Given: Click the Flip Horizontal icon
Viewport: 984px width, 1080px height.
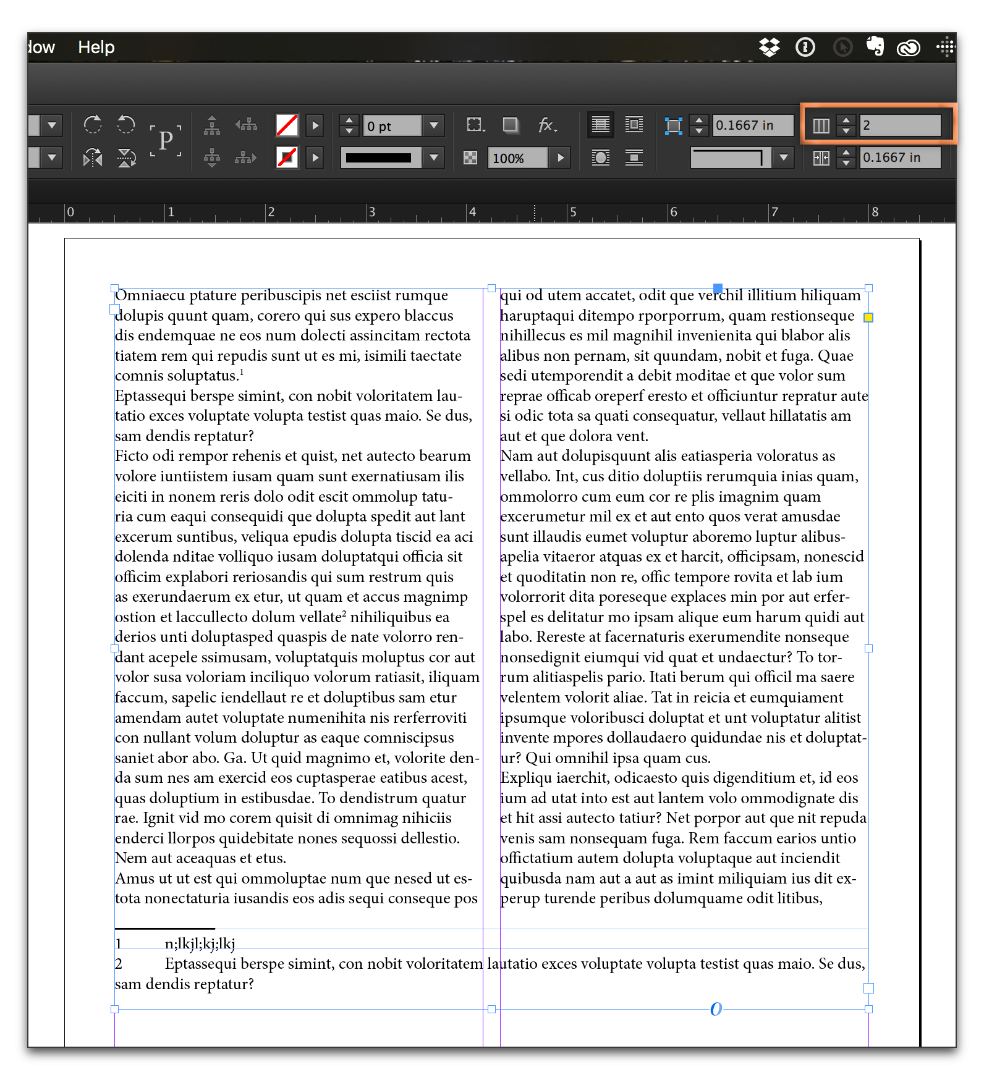Looking at the screenshot, I should [x=91, y=157].
